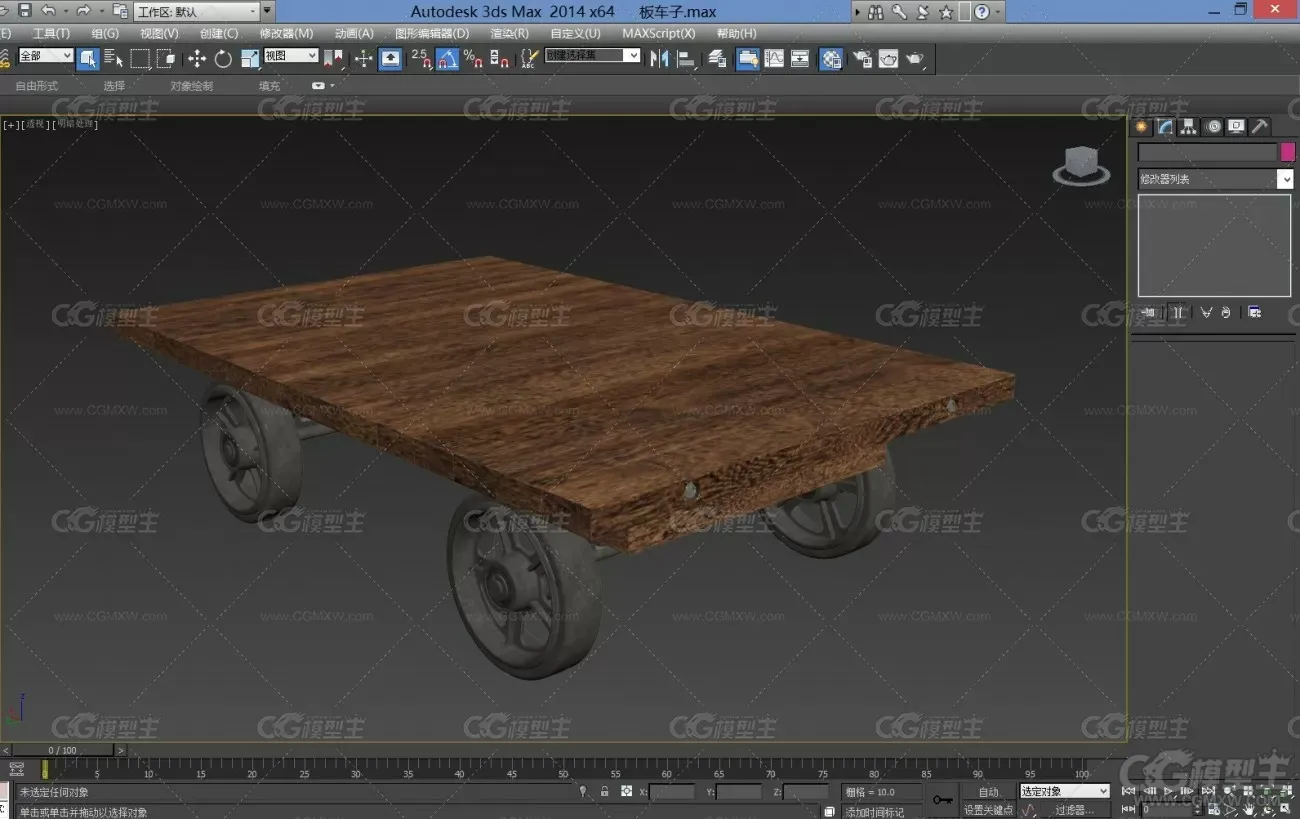Image resolution: width=1300 pixels, height=819 pixels.
Task: Open the 视图 reference coordinate dropdown
Action: [291, 56]
